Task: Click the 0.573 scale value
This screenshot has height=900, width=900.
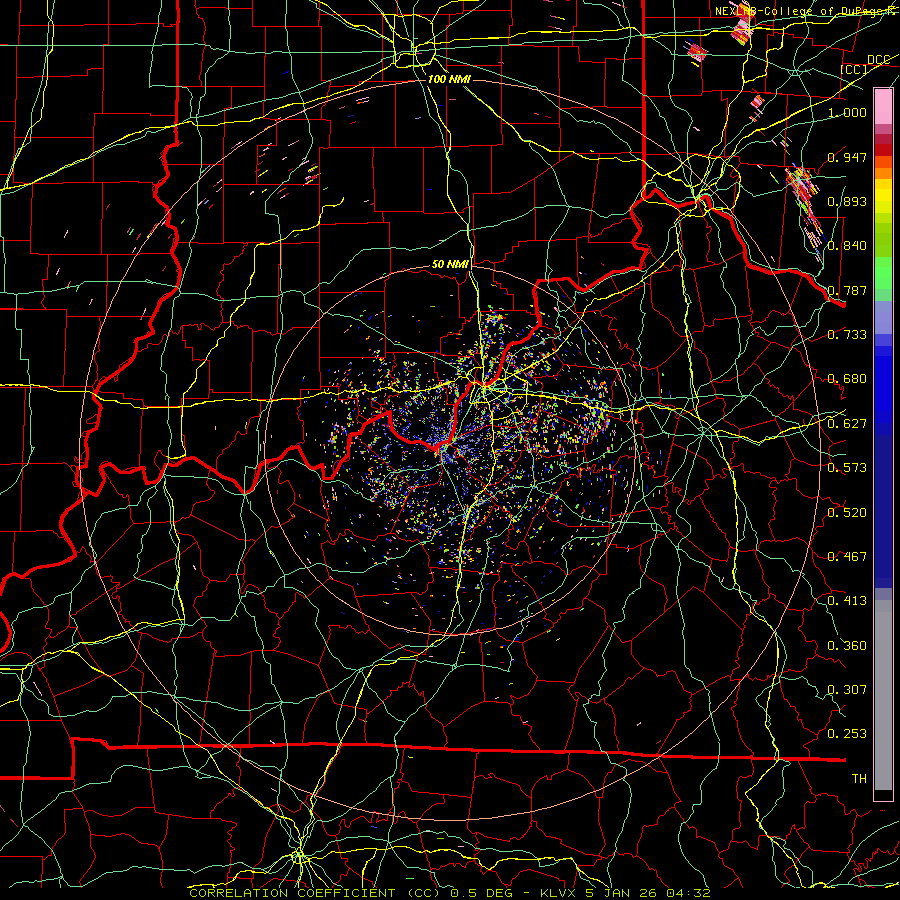Action: pyautogui.click(x=847, y=468)
